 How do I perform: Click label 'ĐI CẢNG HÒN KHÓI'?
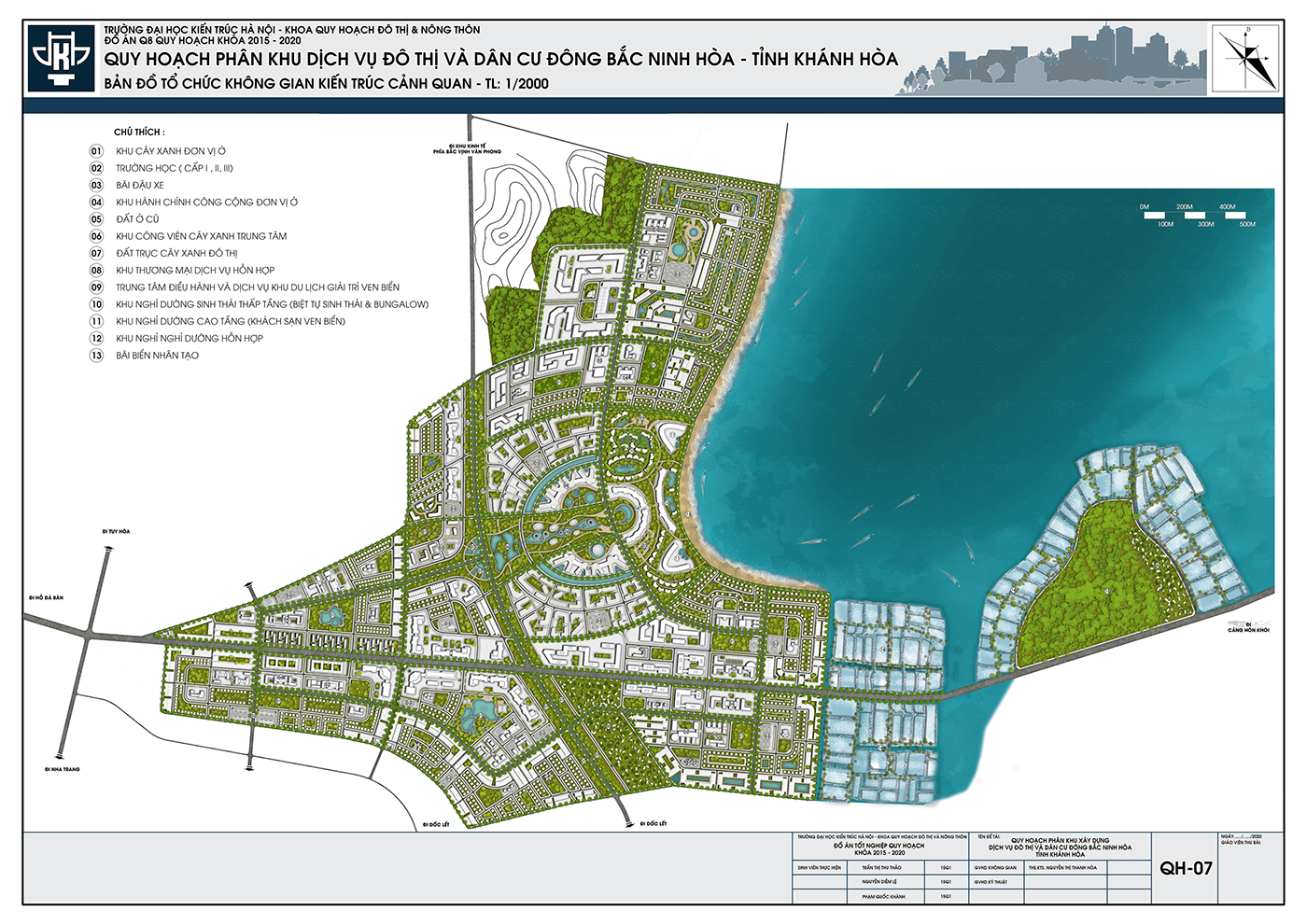pos(1249,627)
